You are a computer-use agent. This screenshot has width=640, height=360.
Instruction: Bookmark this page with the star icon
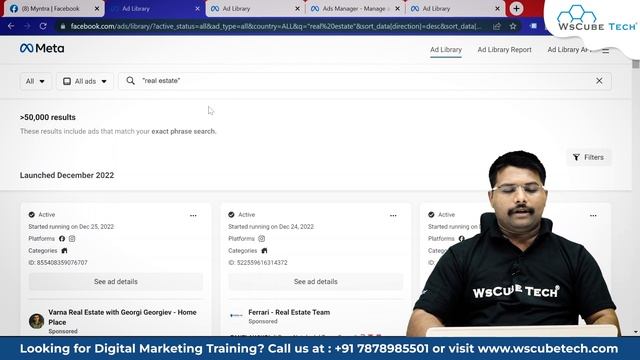513,26
